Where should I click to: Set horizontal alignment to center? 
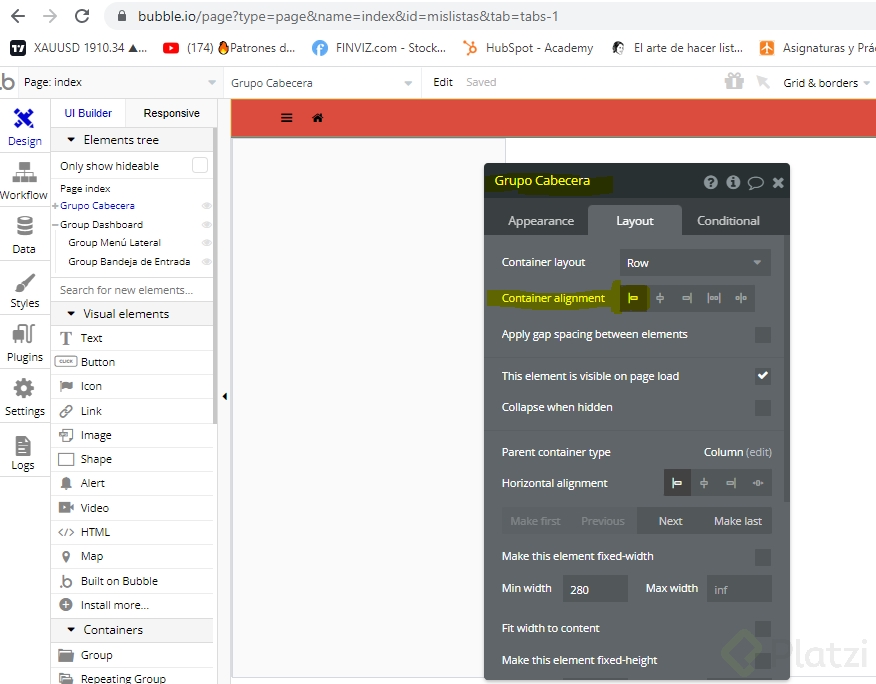coord(704,483)
